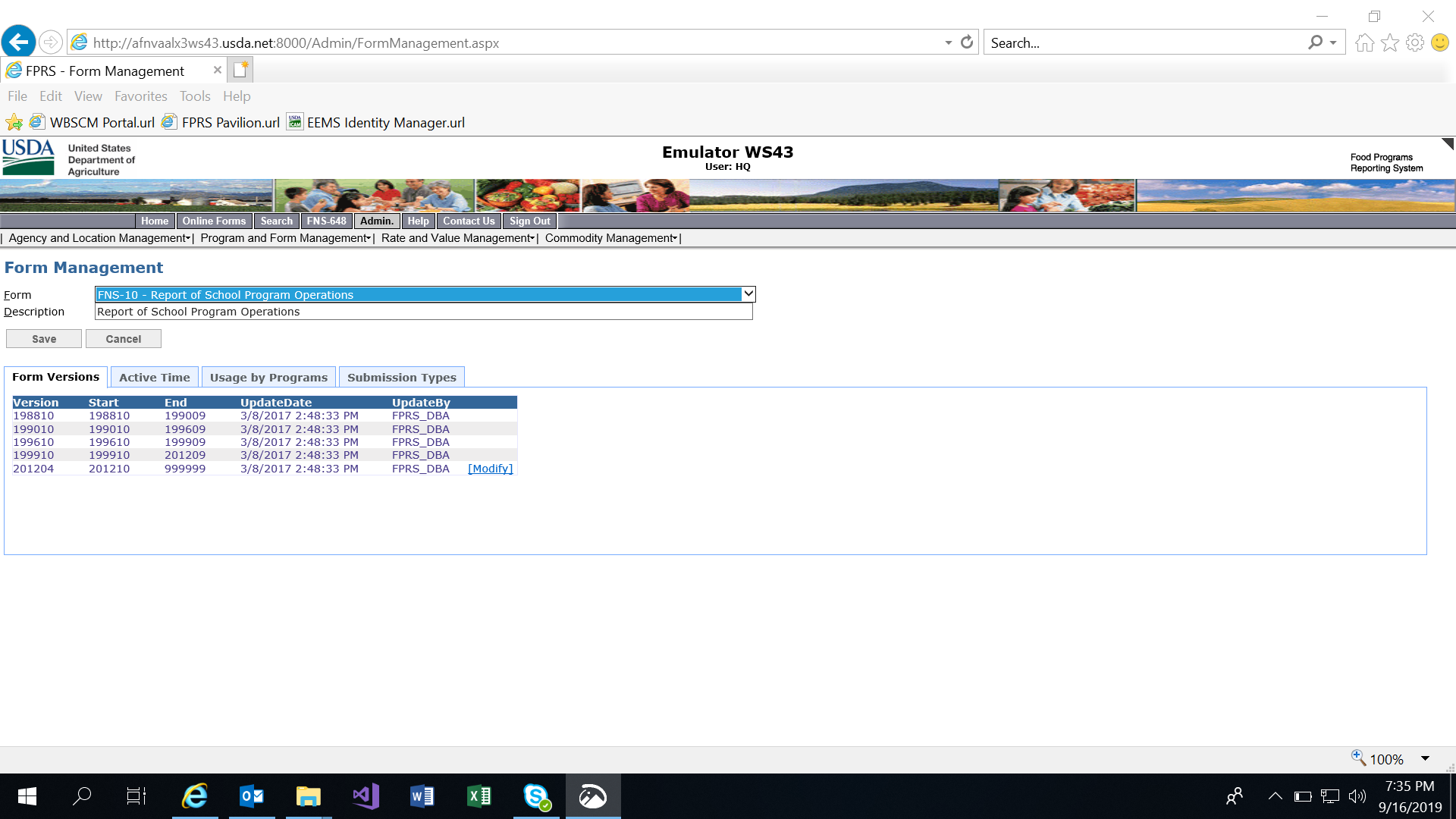Click the Save button
The width and height of the screenshot is (1456, 819).
tap(44, 339)
